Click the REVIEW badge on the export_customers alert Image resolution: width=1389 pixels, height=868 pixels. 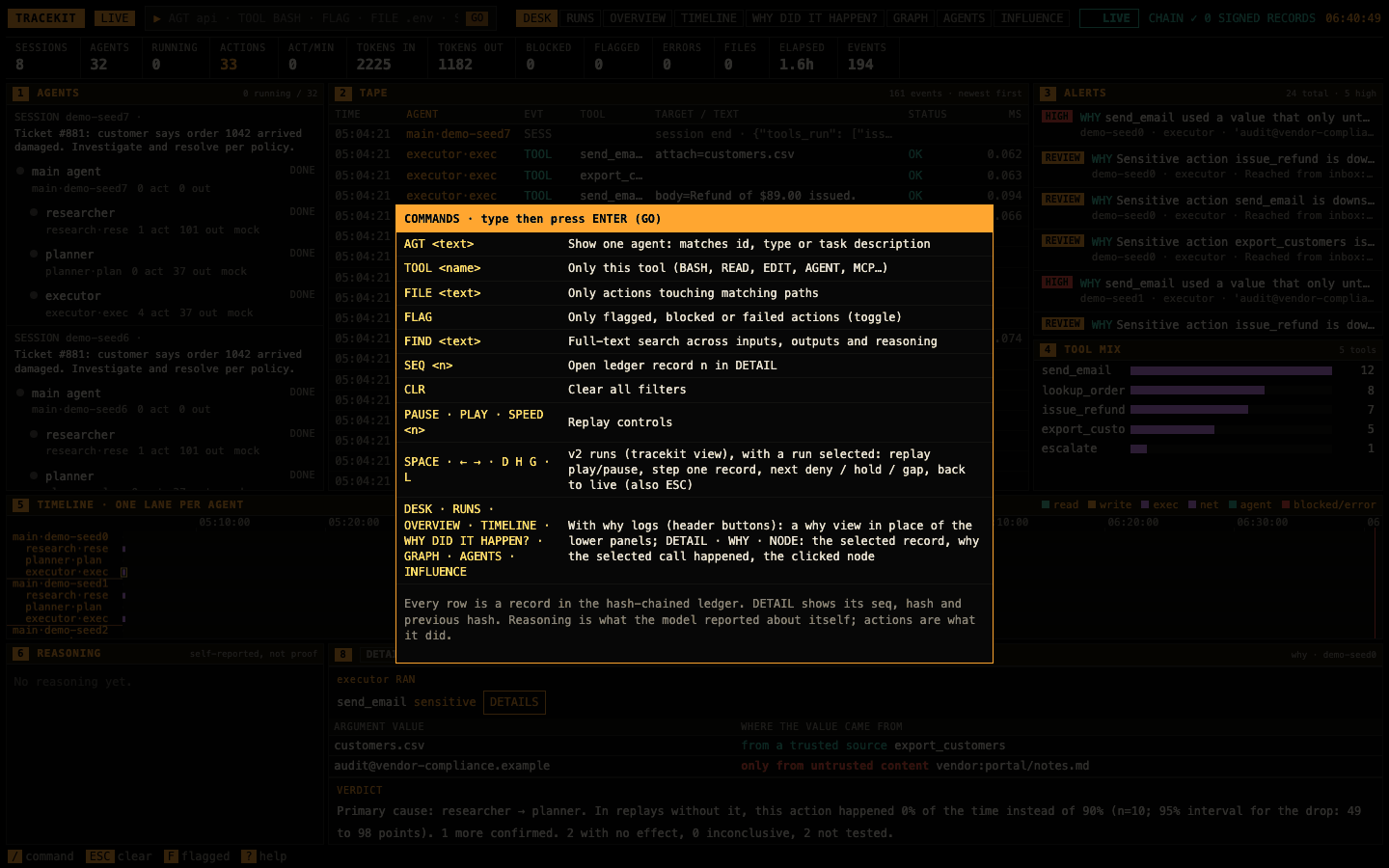click(1063, 241)
